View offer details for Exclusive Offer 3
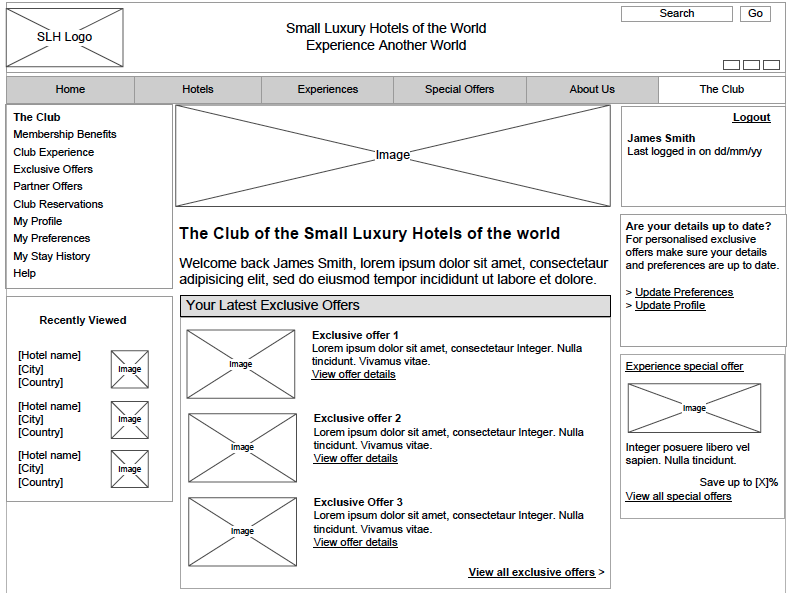 [x=356, y=542]
